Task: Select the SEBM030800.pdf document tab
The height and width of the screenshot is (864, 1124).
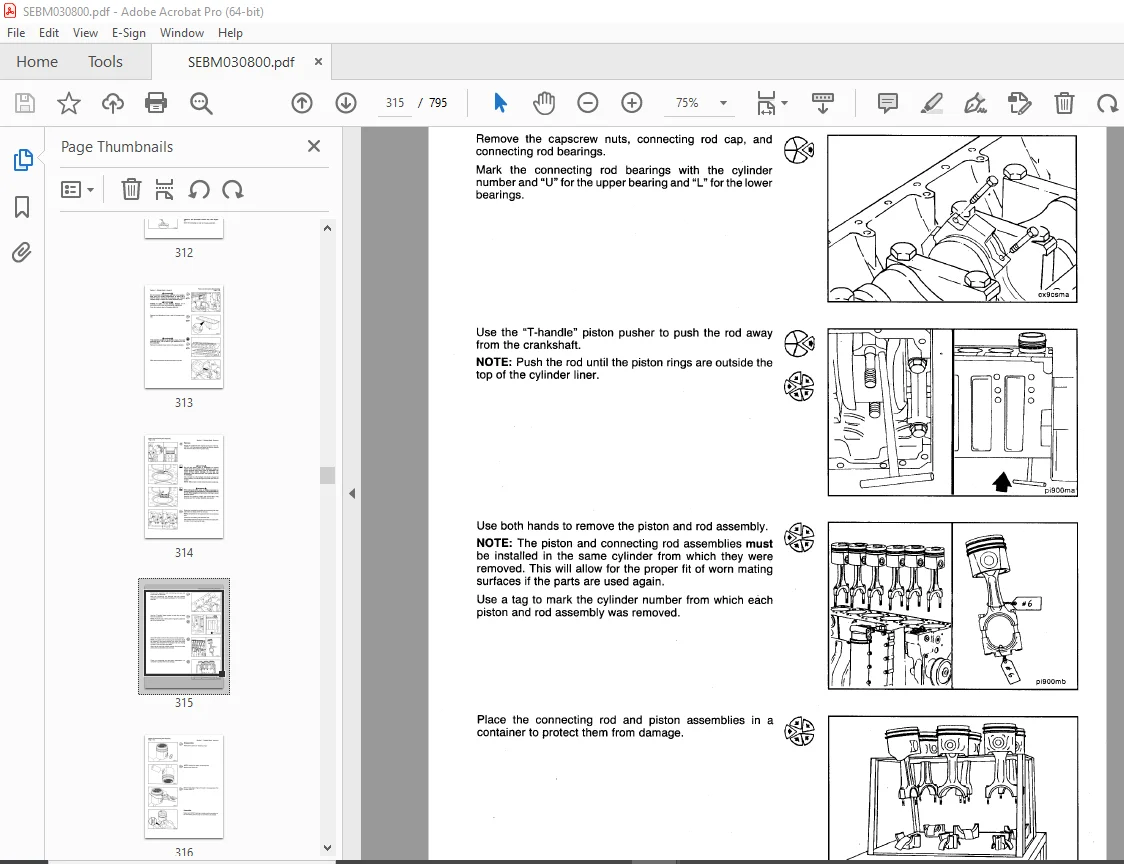Action: (241, 62)
